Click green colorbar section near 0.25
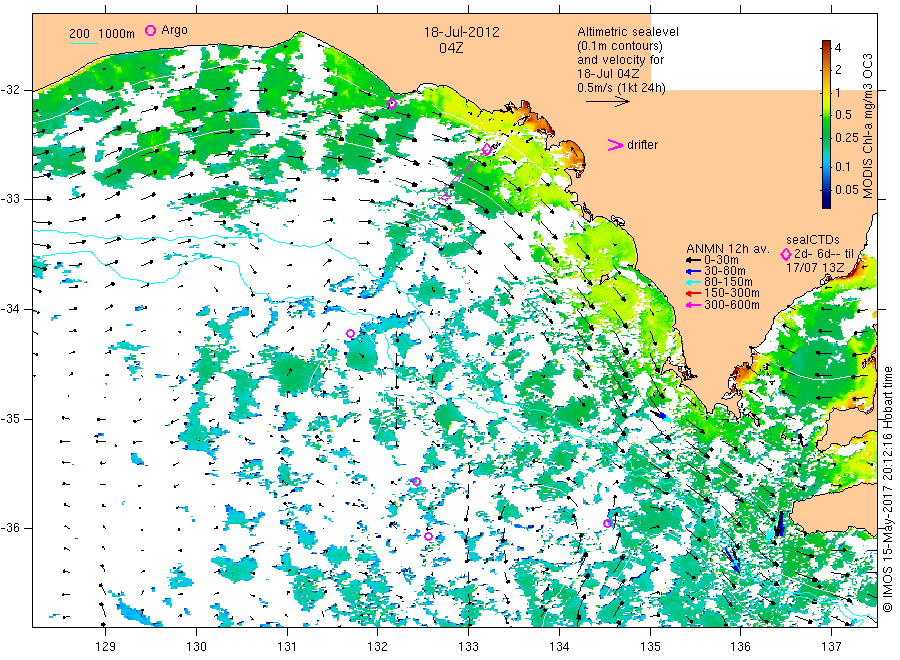The image size is (900, 660). point(826,138)
